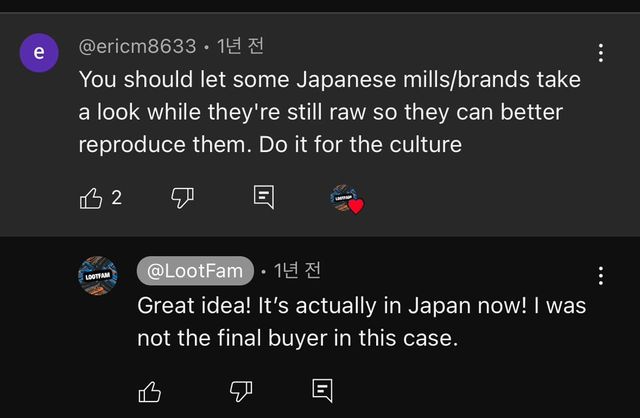Screen dimensions: 640x418
Task: Open more options for @ericm8633's comment
Action: [600, 53]
